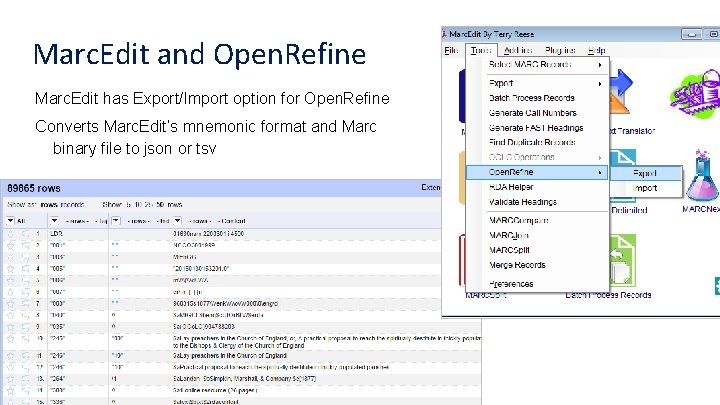Select RDA Helper menu entry
The image size is (720, 405).
511,187
